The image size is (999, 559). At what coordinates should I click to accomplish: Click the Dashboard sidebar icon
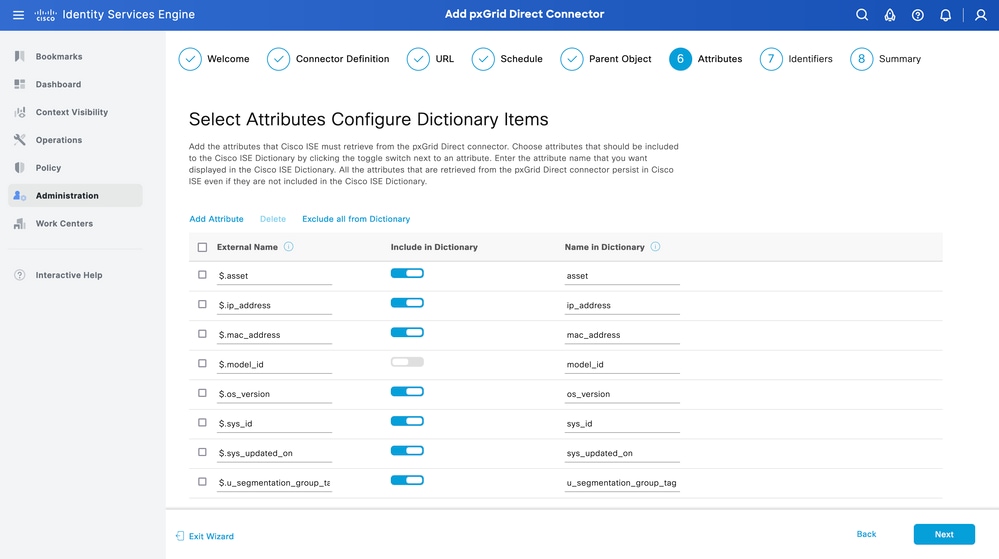point(20,84)
